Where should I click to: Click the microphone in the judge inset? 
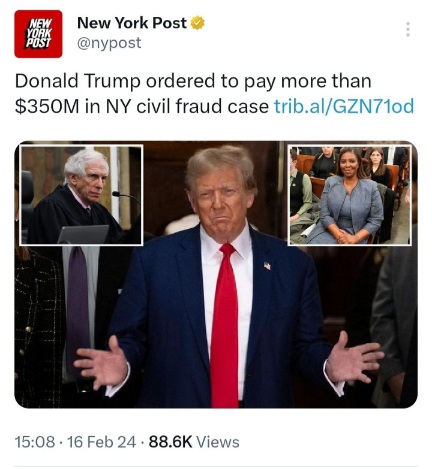126,197
